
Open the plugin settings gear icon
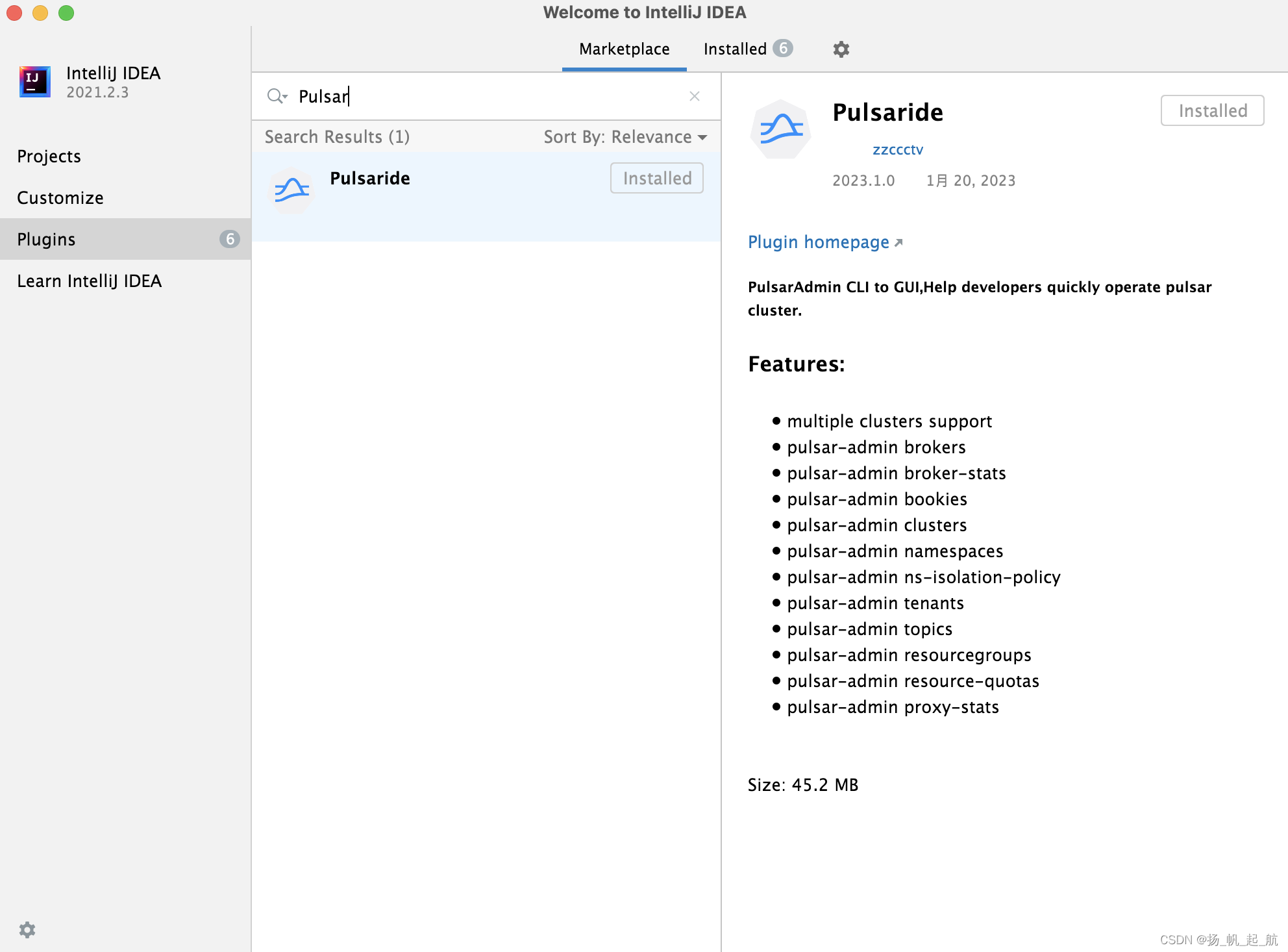841,49
